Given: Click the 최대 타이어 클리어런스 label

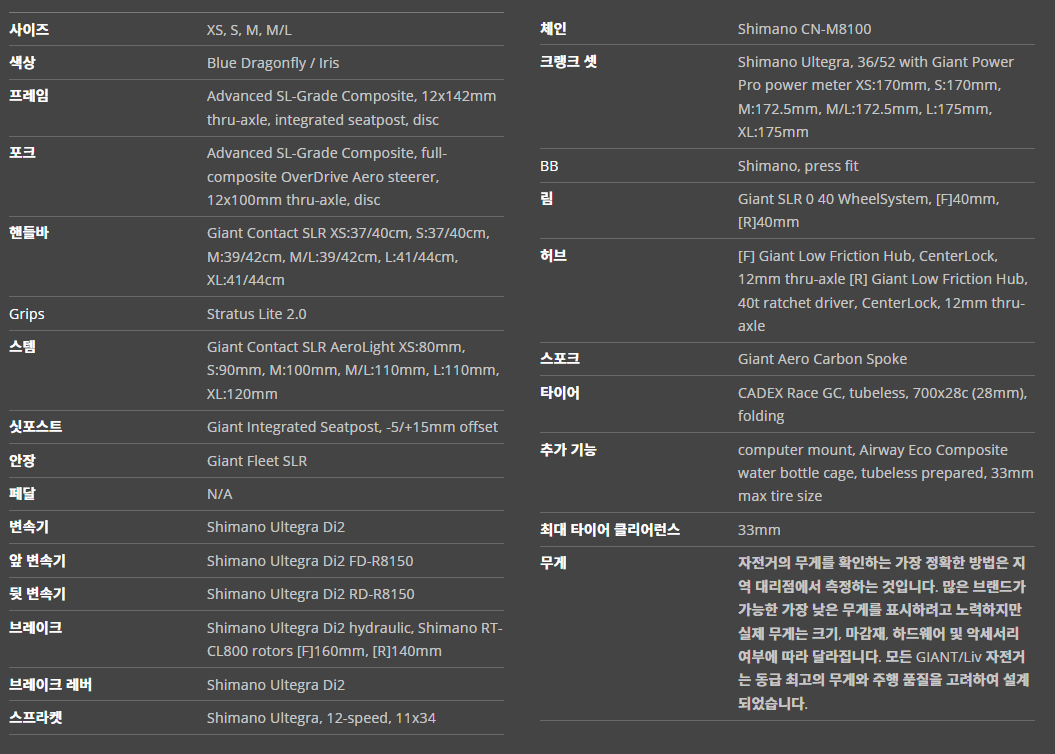Looking at the screenshot, I should click(x=610, y=529).
